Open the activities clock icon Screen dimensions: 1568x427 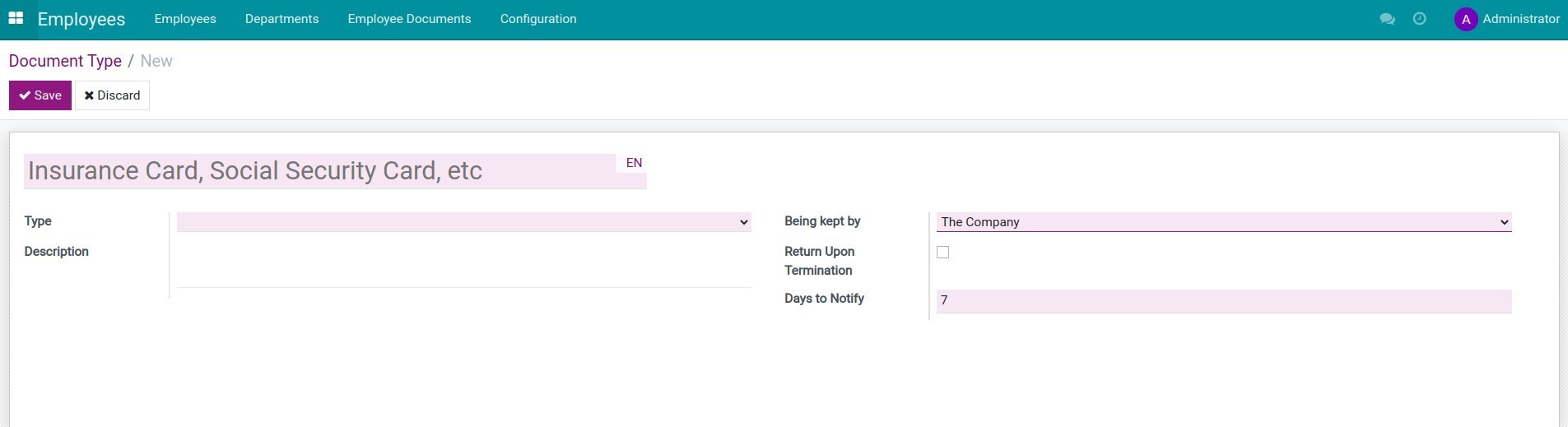click(1420, 19)
